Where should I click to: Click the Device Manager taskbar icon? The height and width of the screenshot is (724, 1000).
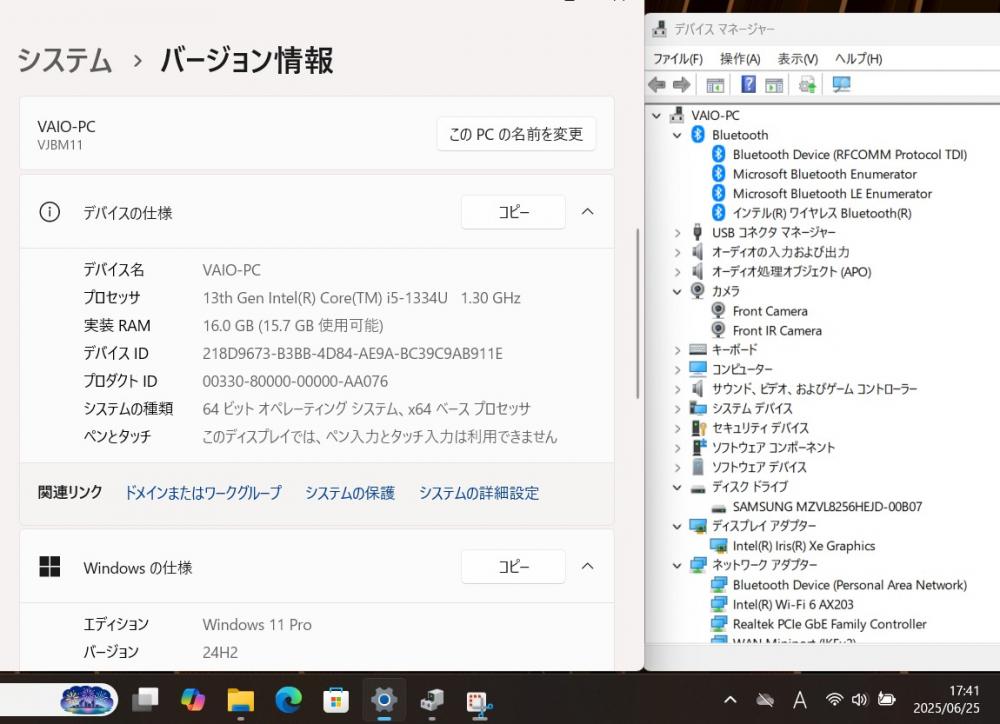point(432,700)
